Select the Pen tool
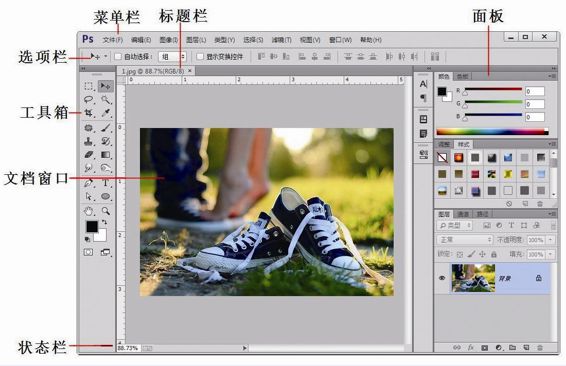Screen dimensions: 566x366 pos(89,183)
